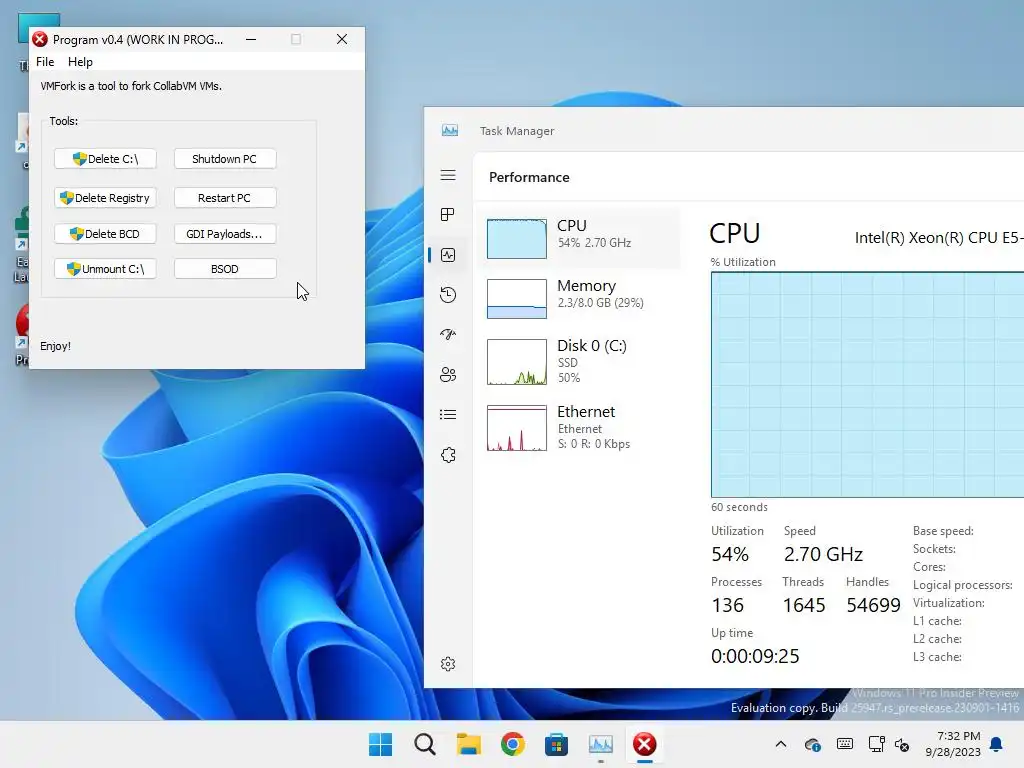This screenshot has height=768, width=1024.
Task: Open taskbar Search
Action: click(424, 744)
